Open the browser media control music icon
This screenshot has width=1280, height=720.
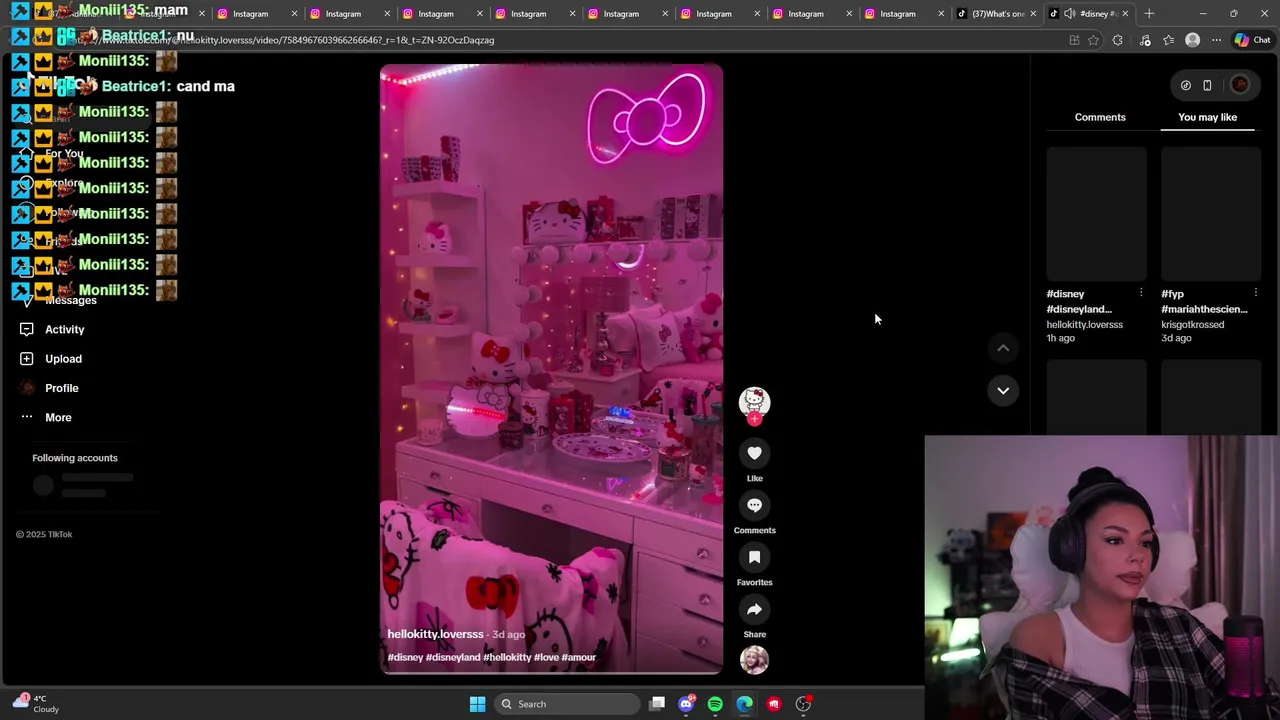[x=1145, y=40]
